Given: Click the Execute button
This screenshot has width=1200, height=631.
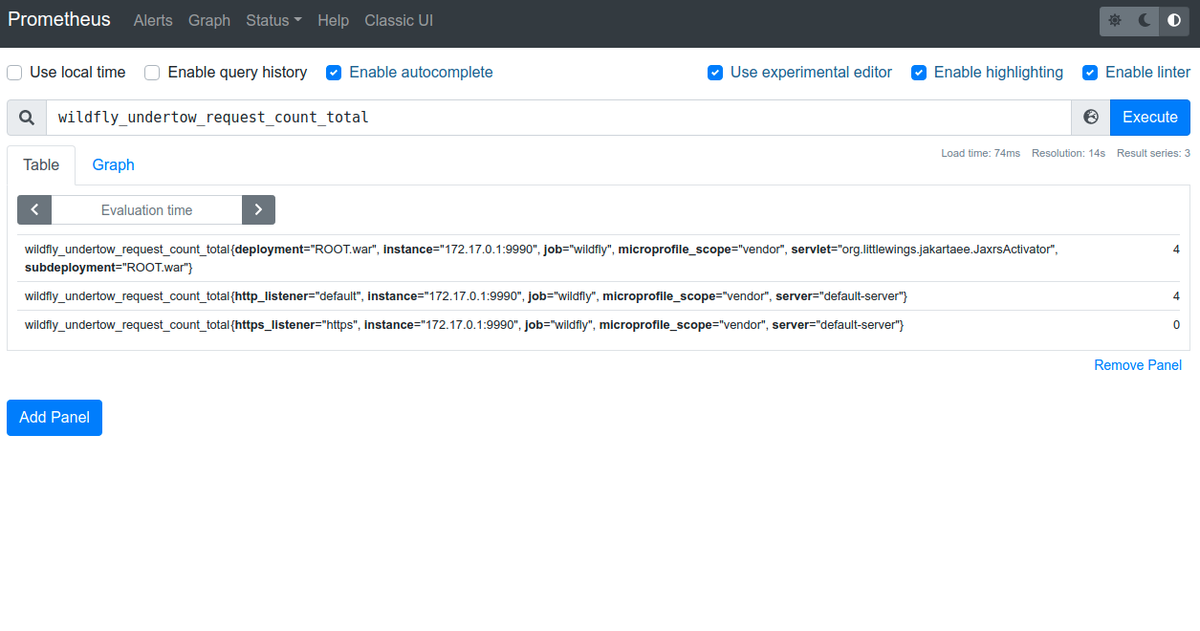Looking at the screenshot, I should coord(1150,117).
